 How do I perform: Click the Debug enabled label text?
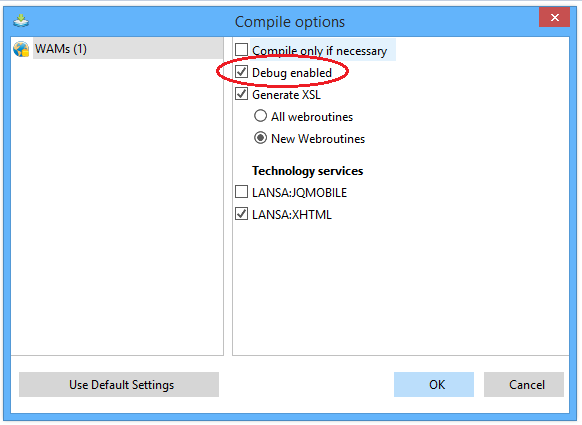[x=292, y=73]
